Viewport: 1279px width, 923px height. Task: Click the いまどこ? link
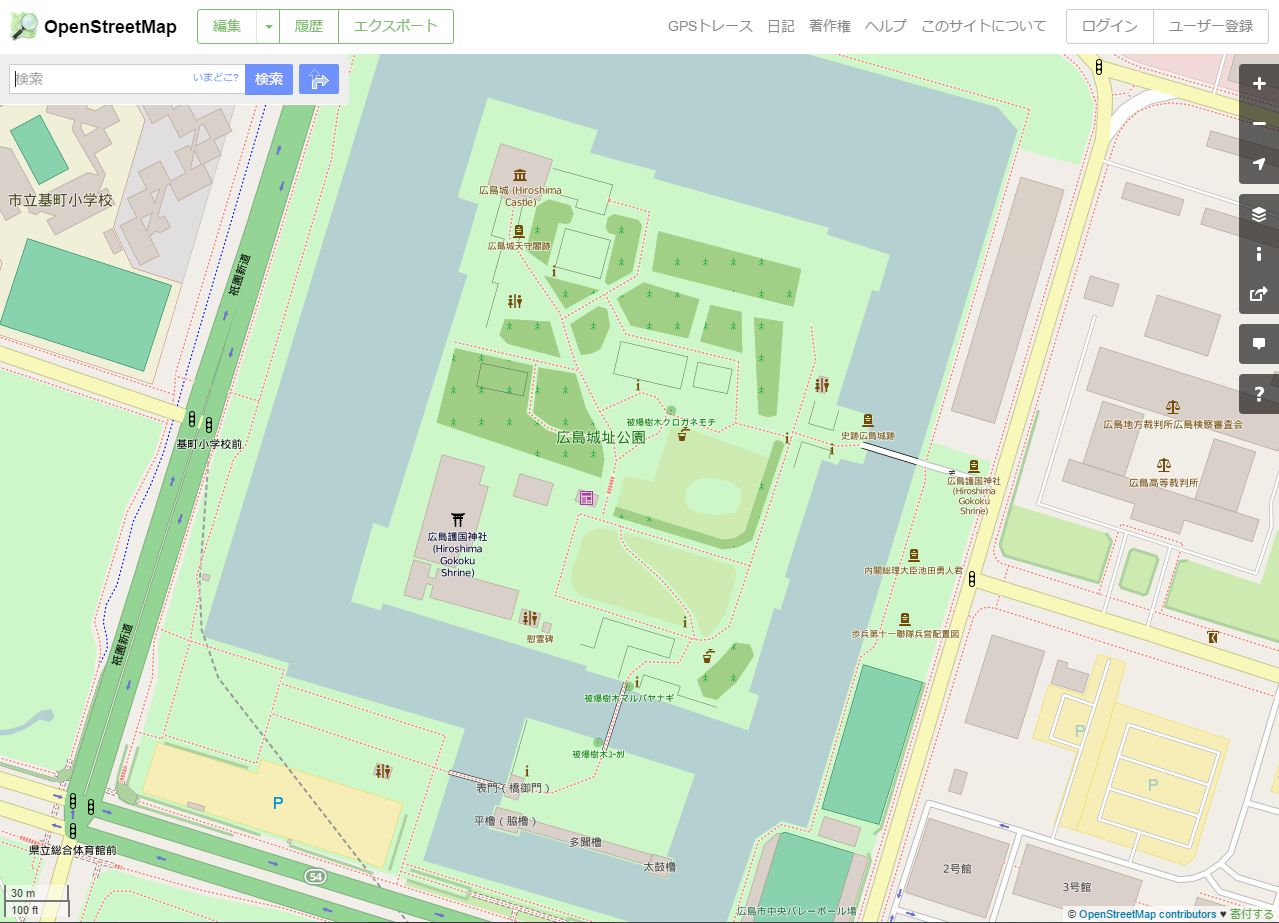pos(216,78)
